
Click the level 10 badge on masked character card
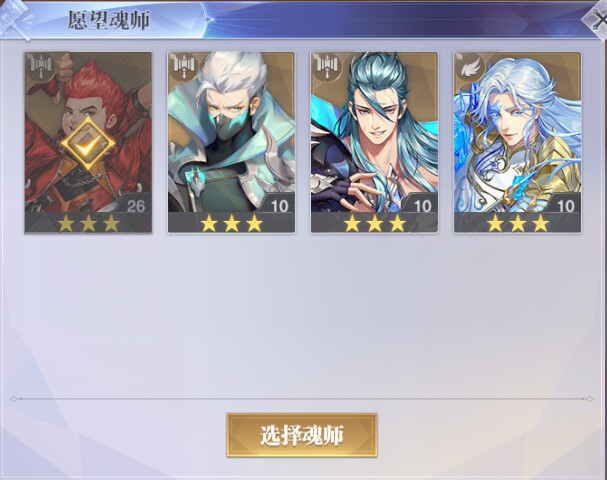pos(279,205)
